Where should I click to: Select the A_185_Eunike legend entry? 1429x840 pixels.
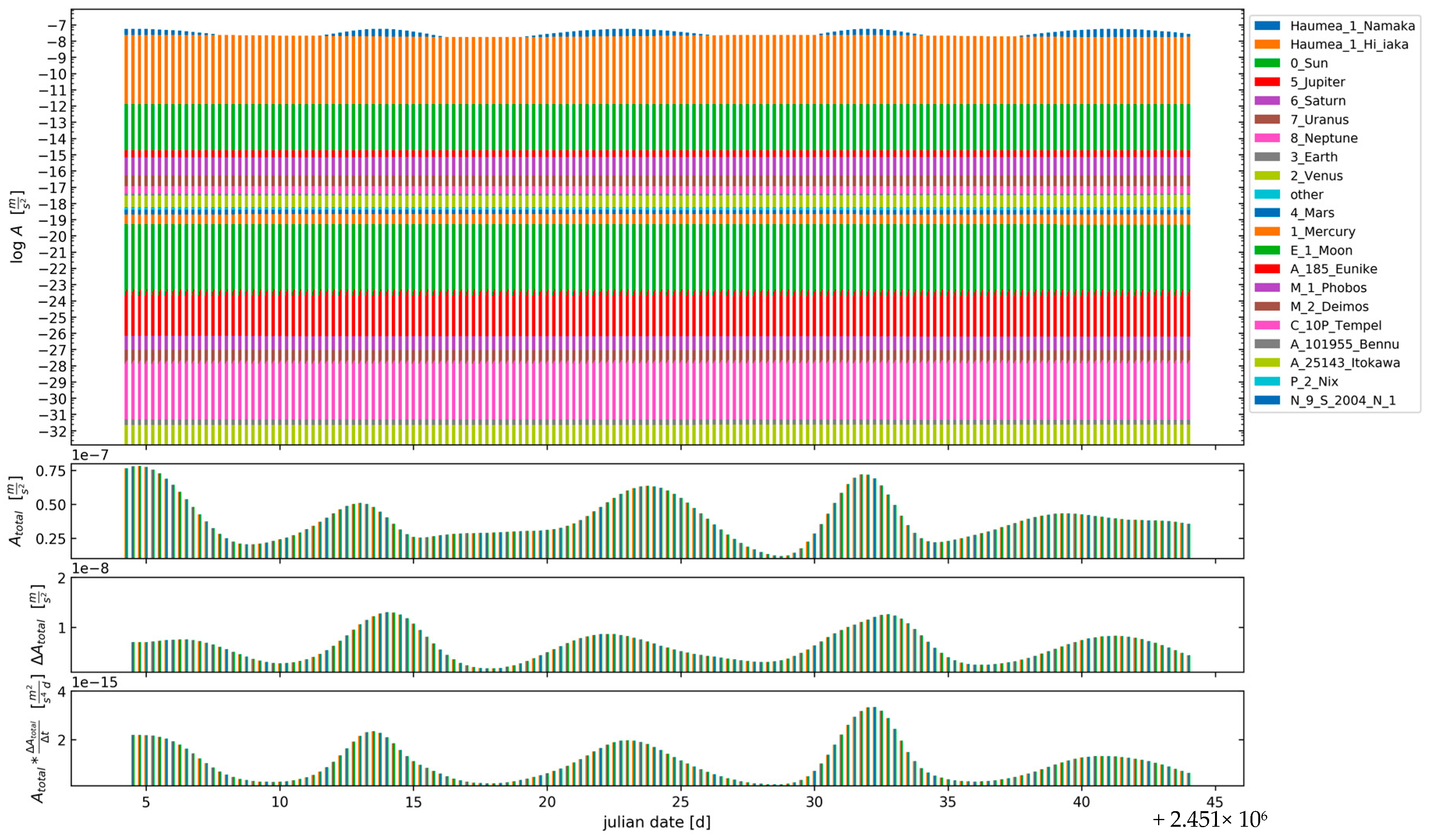pyautogui.click(x=1333, y=269)
